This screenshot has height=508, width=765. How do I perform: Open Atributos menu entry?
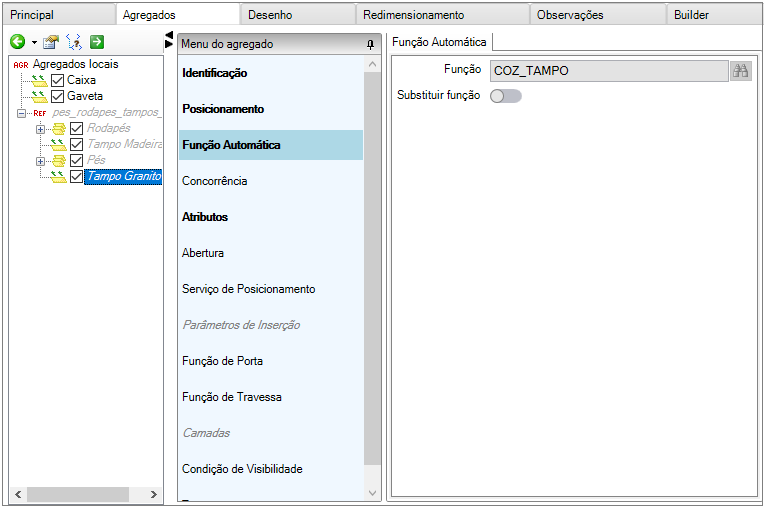pyautogui.click(x=271, y=217)
